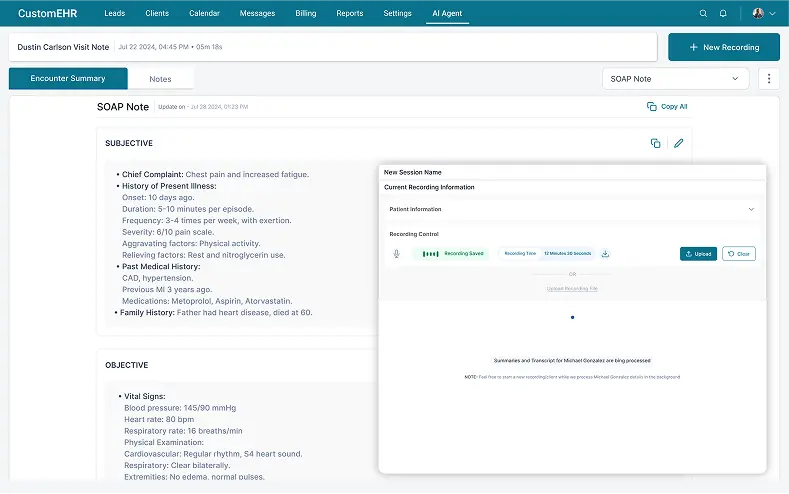Click the Upload Recording File link
This screenshot has width=789, height=494.
[572, 288]
